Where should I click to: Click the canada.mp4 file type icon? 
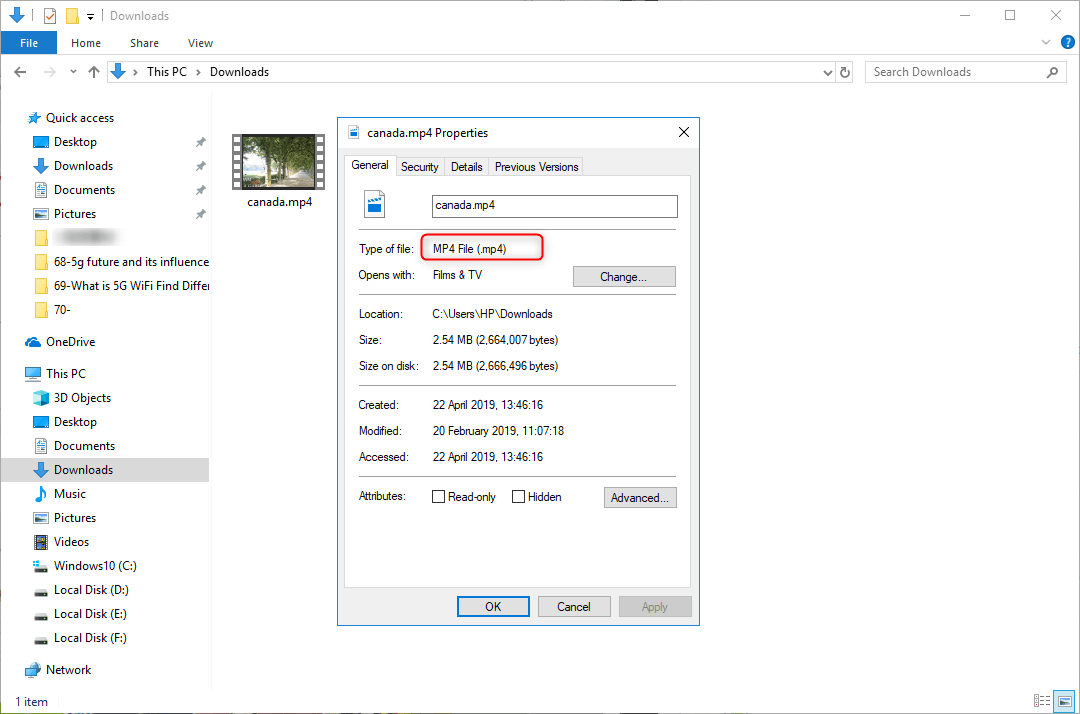[375, 204]
